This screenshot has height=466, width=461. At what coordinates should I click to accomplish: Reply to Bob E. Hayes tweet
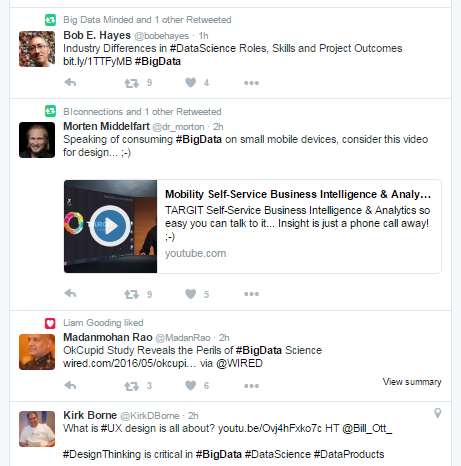[70, 82]
